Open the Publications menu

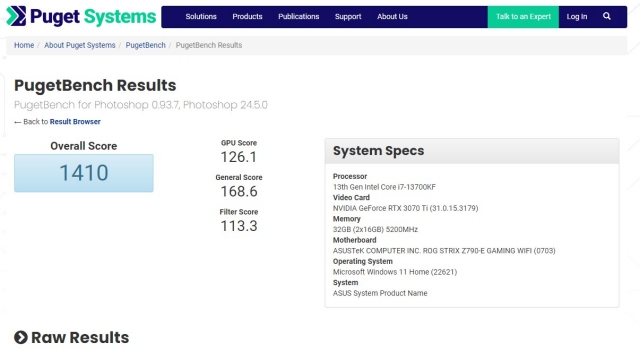point(299,17)
